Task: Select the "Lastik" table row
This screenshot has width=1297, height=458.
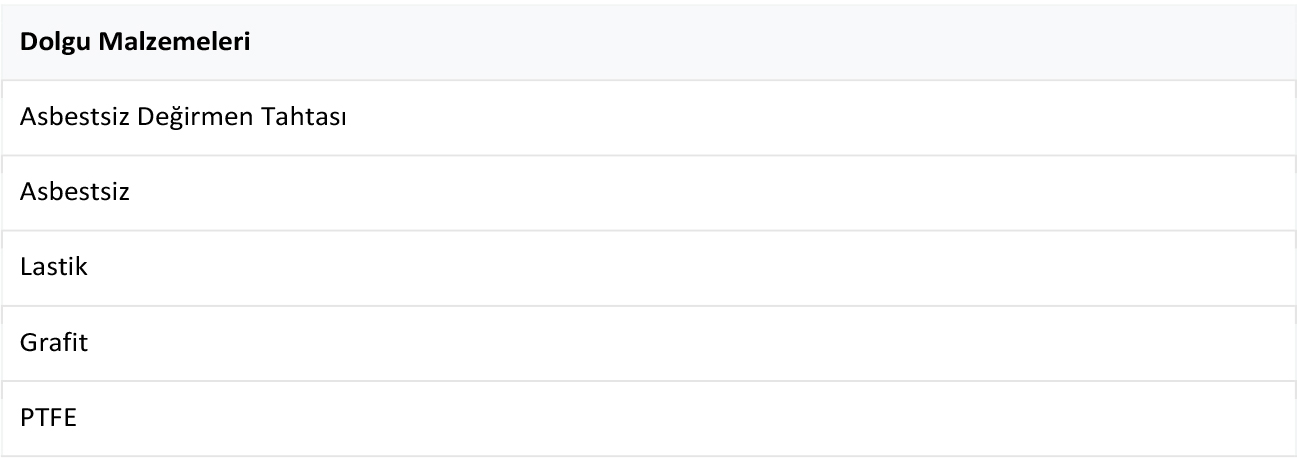Action: (54, 268)
